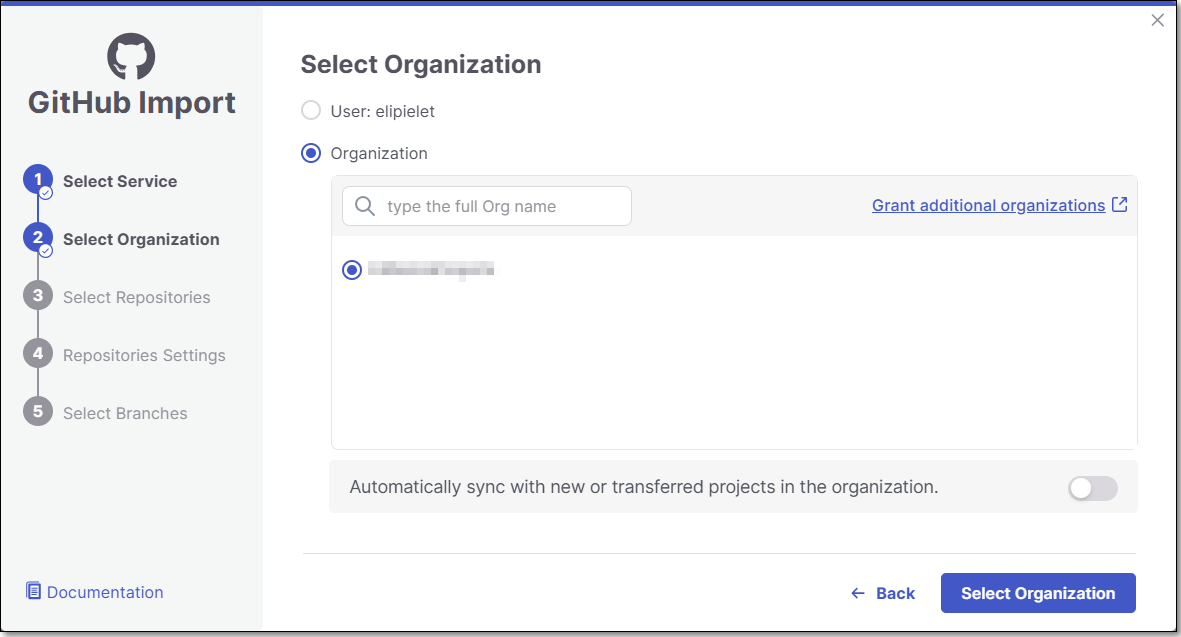Screen dimensions: 1181x637
Task: Click the Documentation book icon
Action: point(33,591)
